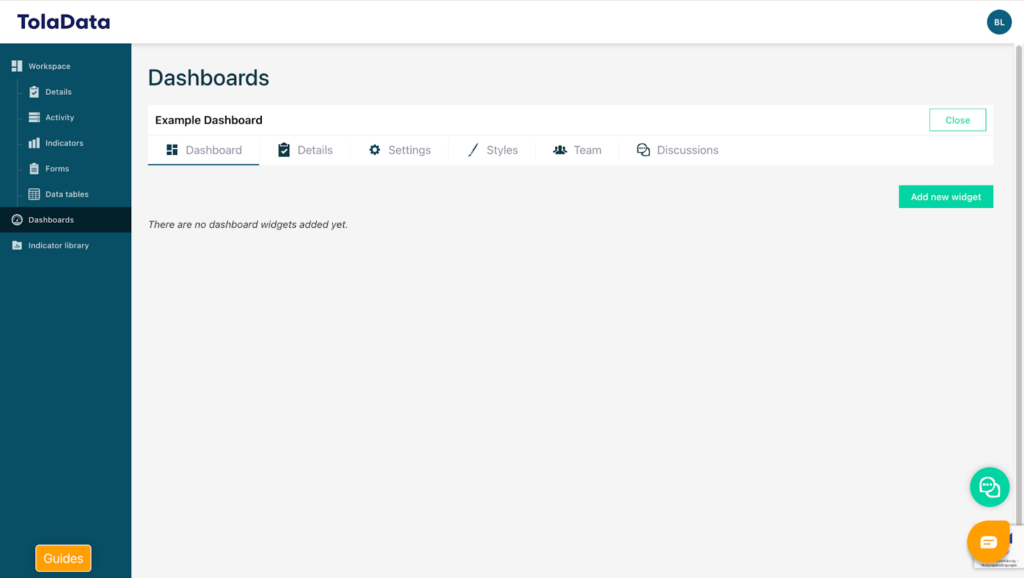Click the Indicators bar chart icon
1024x578 pixels.
(34, 143)
